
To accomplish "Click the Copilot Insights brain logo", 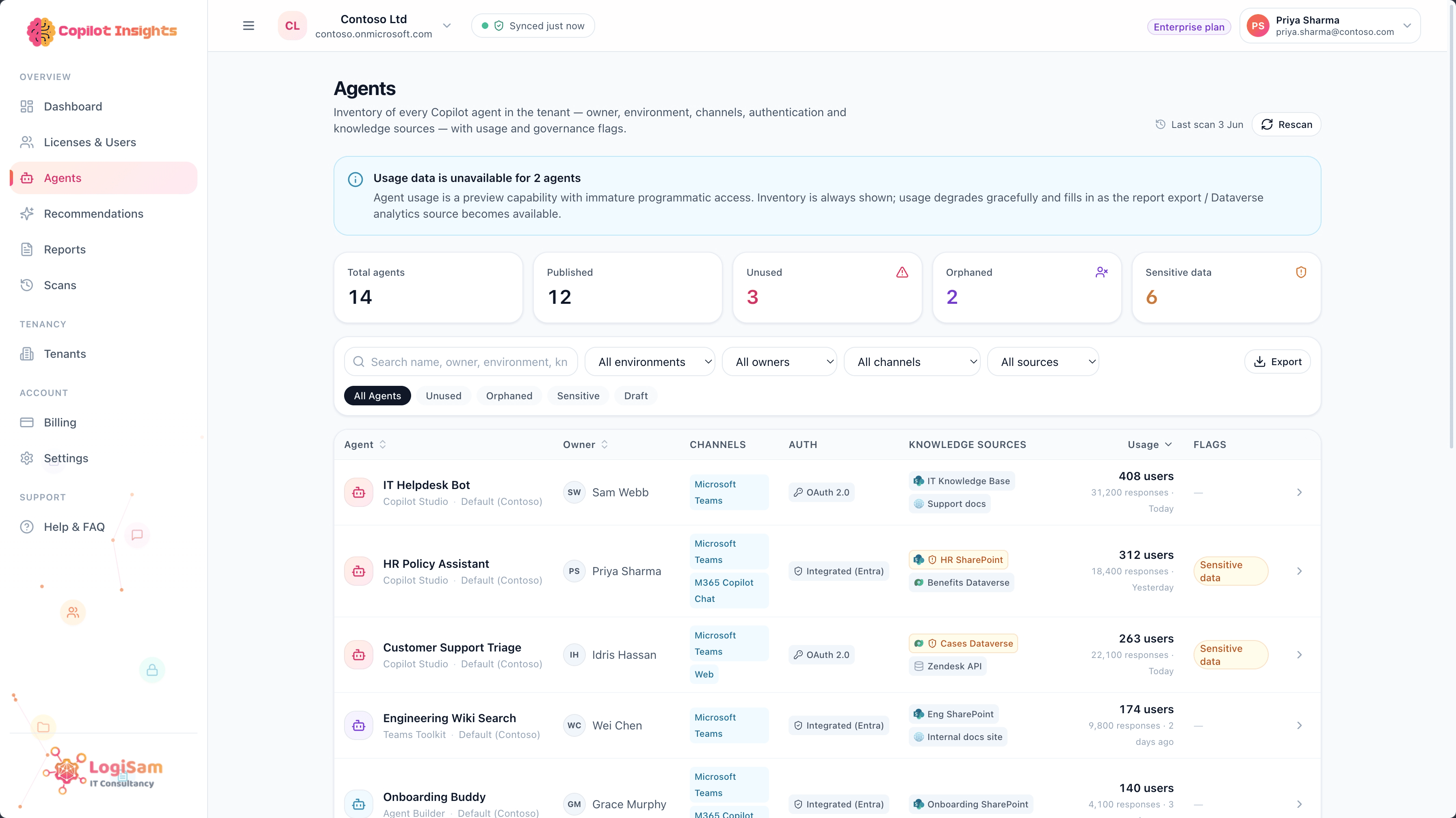I will [41, 31].
